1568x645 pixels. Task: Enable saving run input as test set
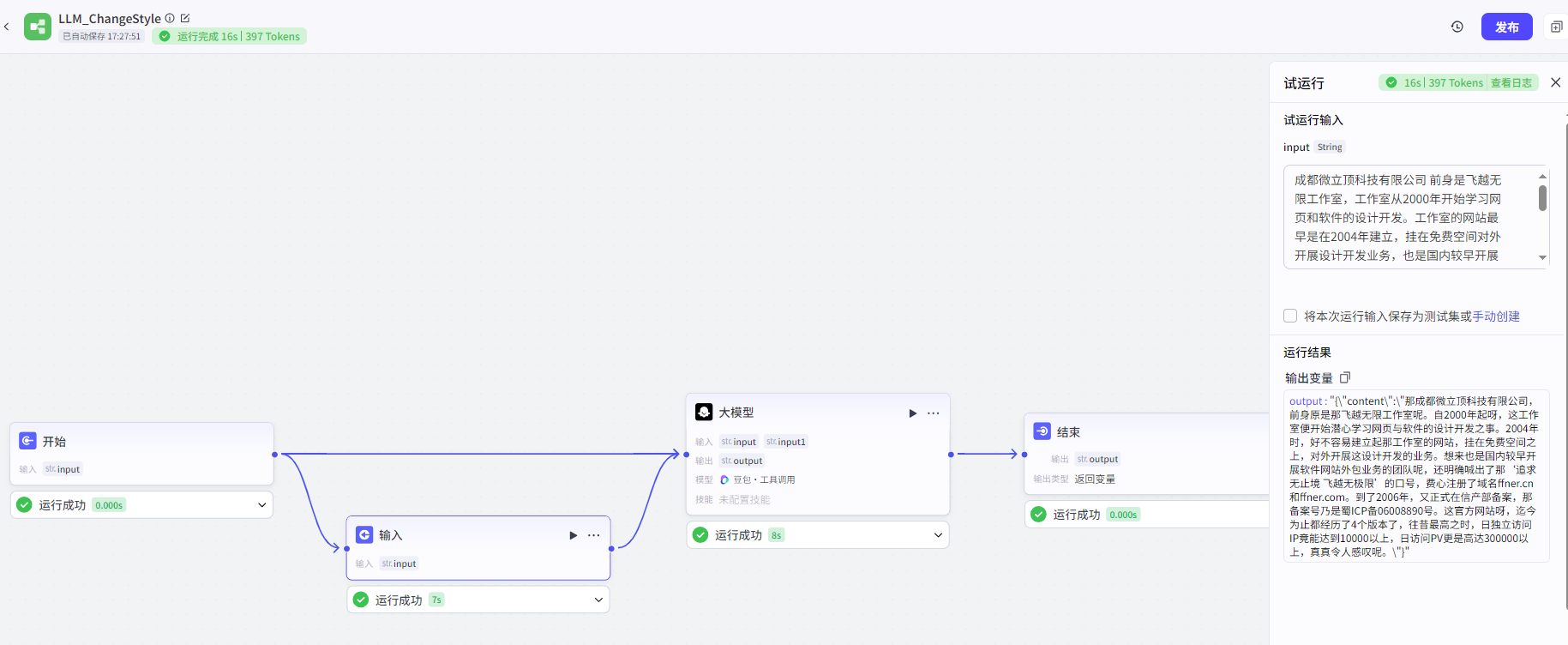point(1290,316)
